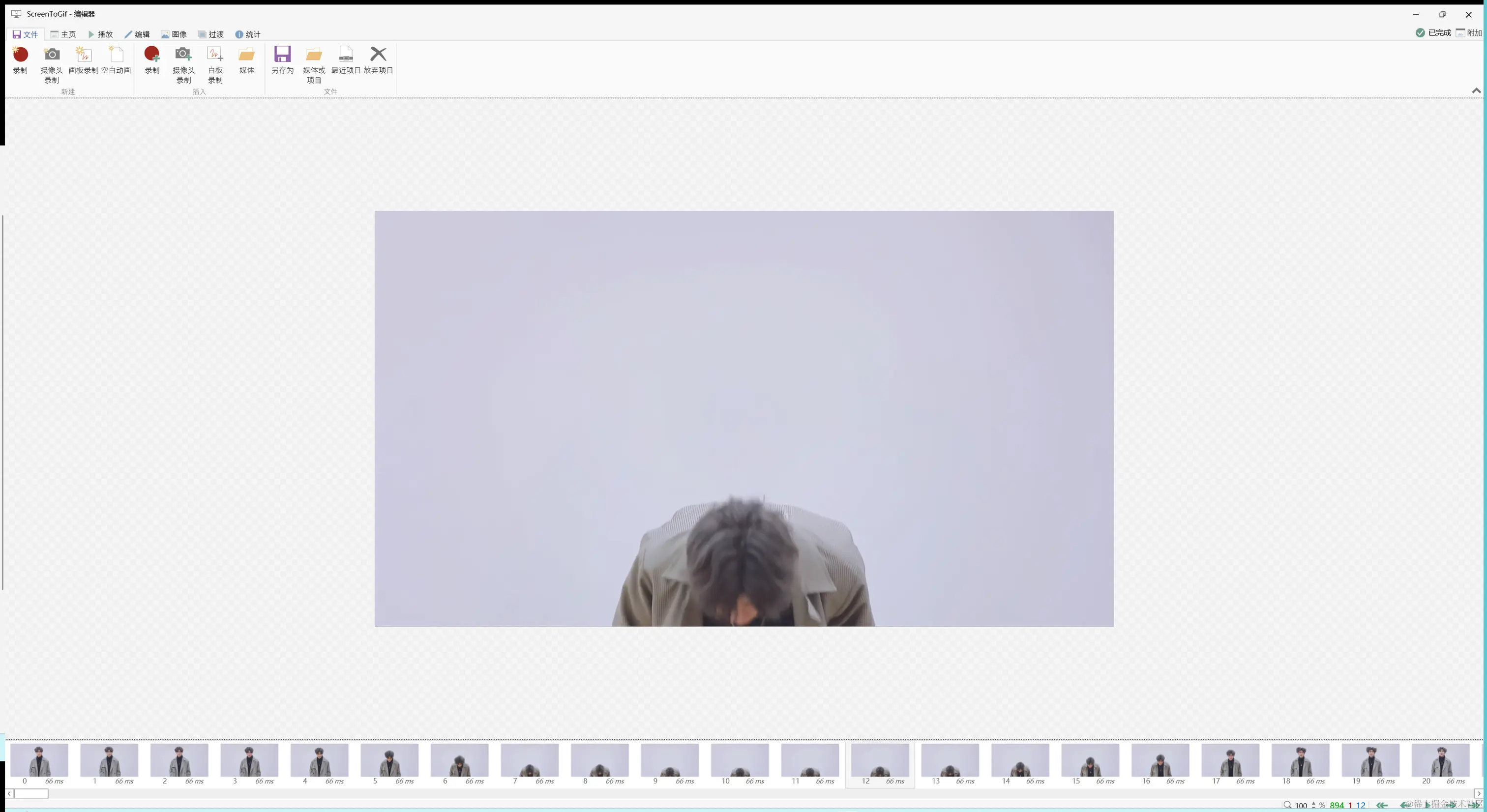This screenshot has height=812, width=1487.
Task: Insert a new recording into the project
Action: 152,62
